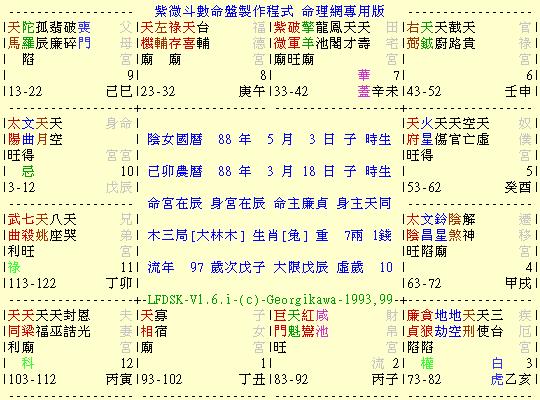This screenshot has width=540, height=400.
Task: Click the 天相 star label
Action: 147,324
